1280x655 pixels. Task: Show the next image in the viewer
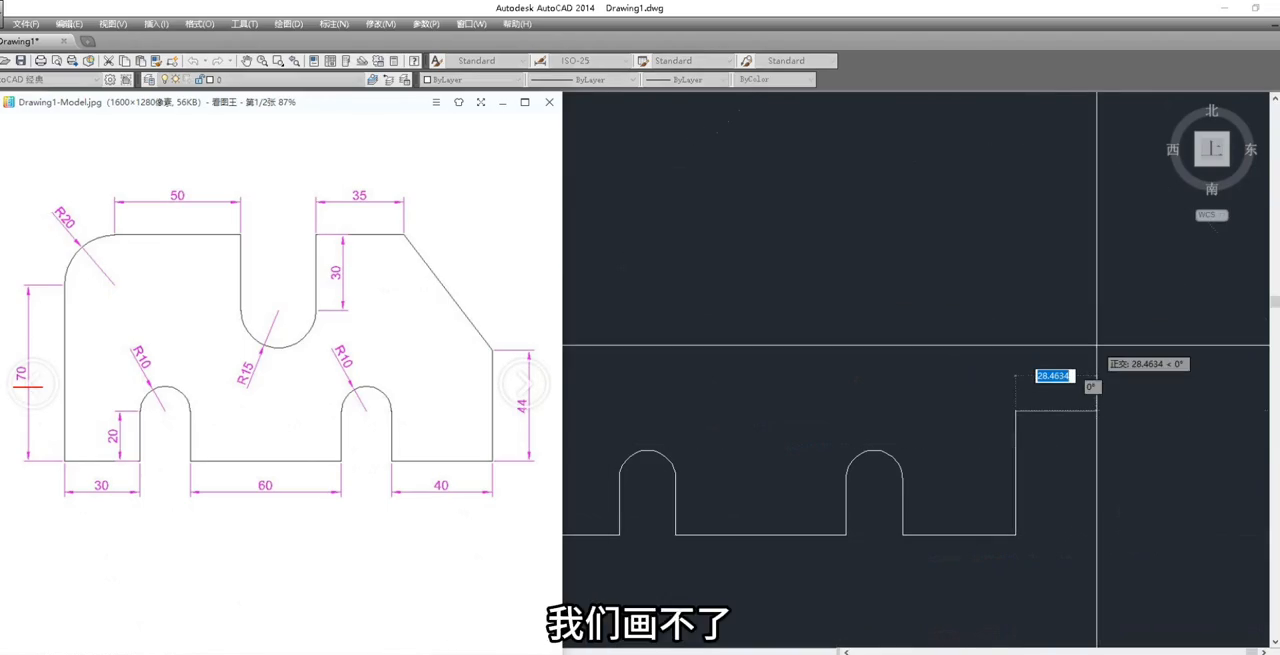click(x=522, y=382)
